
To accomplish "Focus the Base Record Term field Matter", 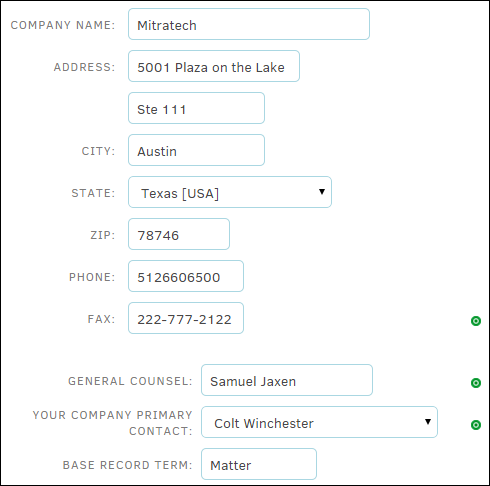I will point(259,464).
